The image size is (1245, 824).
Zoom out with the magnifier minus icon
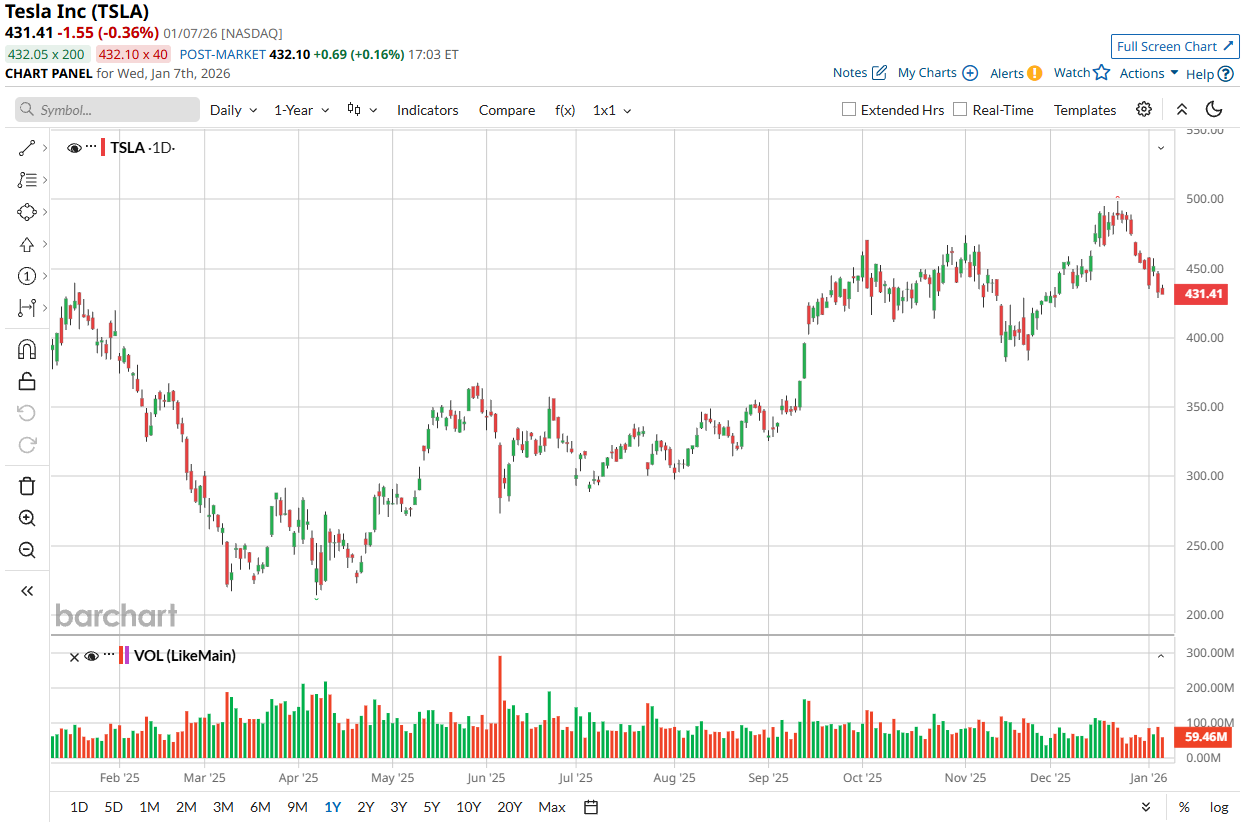[x=27, y=550]
